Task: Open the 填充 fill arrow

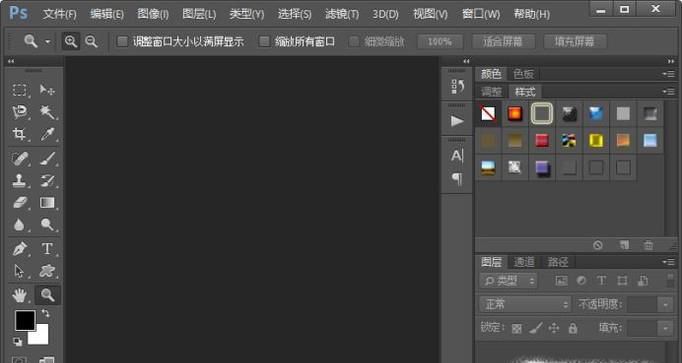Action: [x=665, y=328]
